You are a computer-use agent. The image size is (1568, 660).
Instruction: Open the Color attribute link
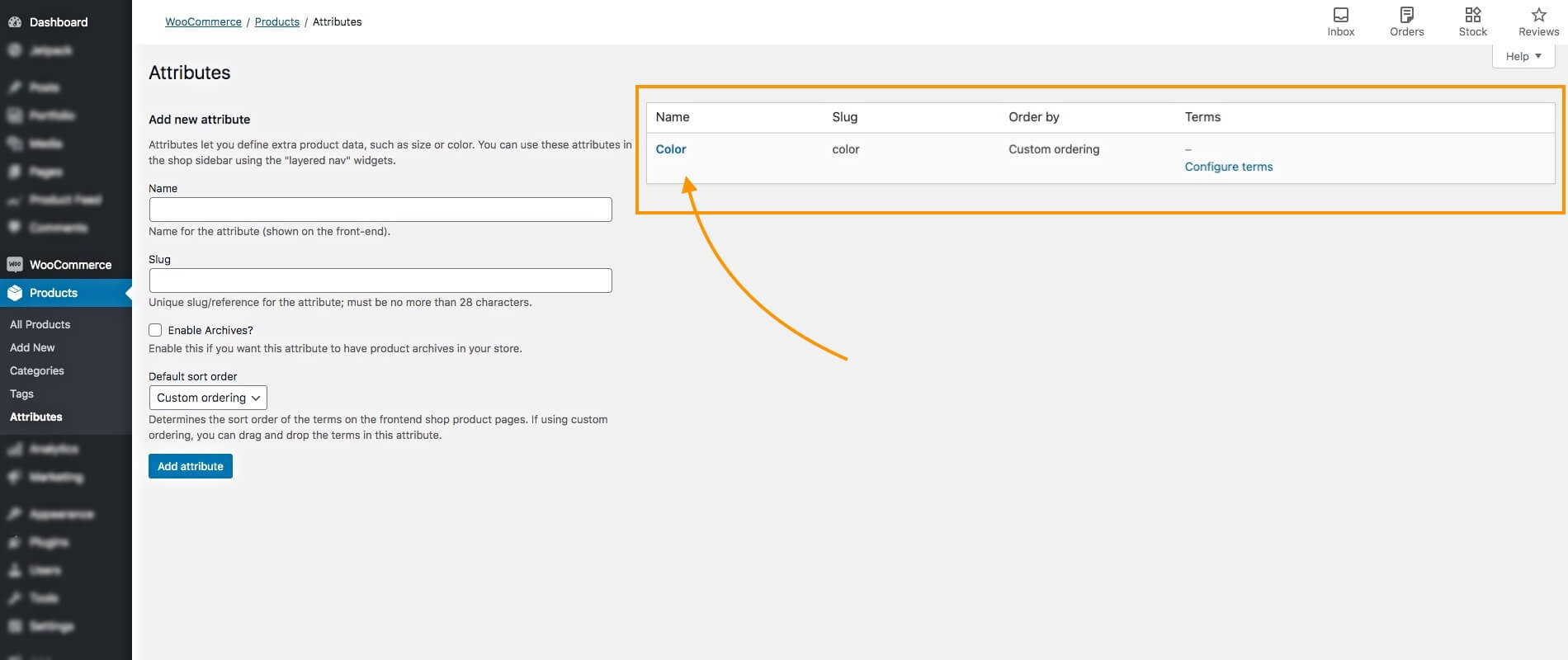(671, 149)
